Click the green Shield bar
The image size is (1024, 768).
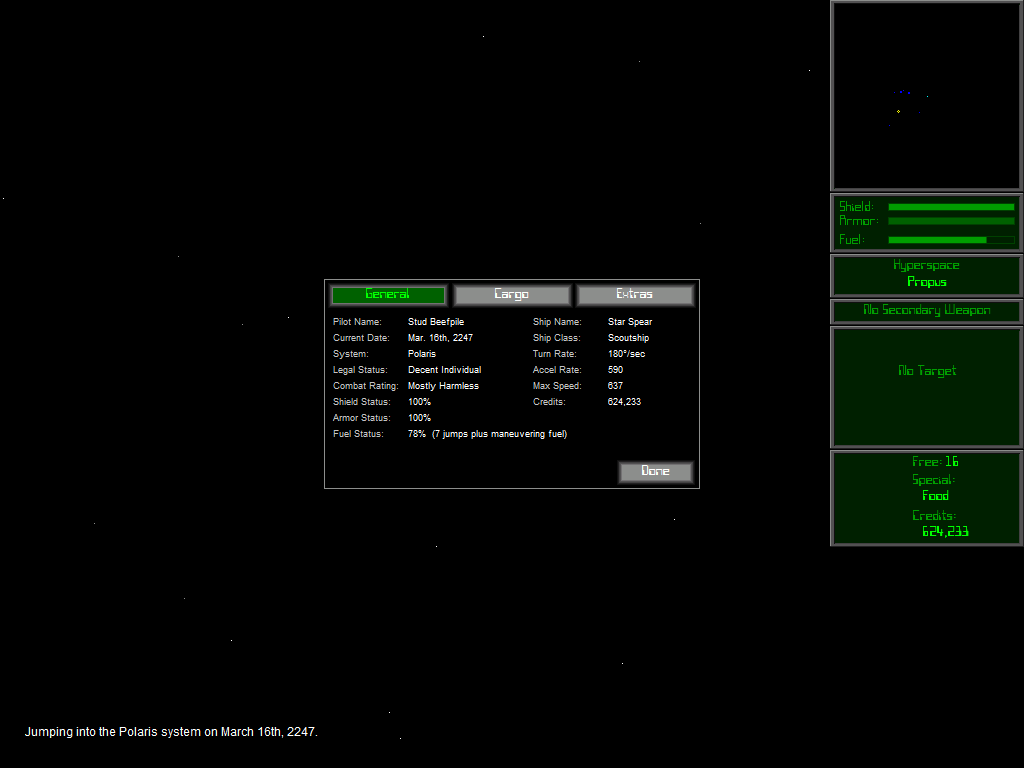(951, 207)
